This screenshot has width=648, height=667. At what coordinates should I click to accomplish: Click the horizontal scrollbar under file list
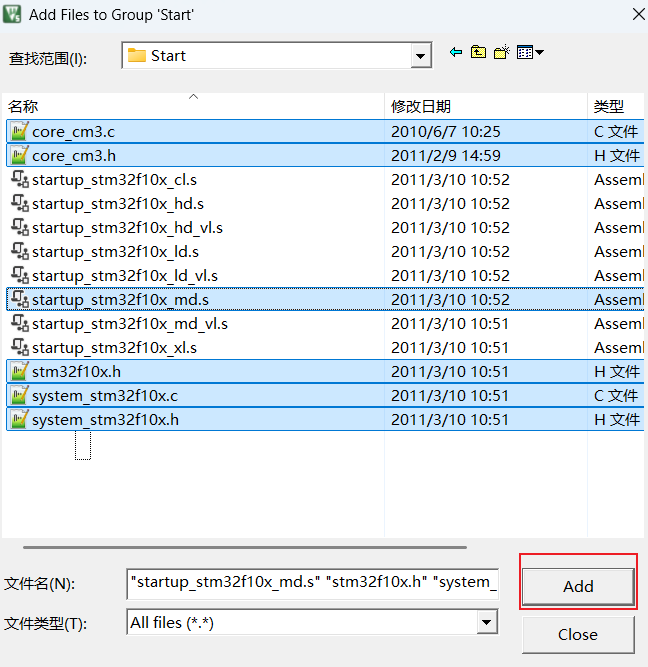pyautogui.click(x=245, y=547)
